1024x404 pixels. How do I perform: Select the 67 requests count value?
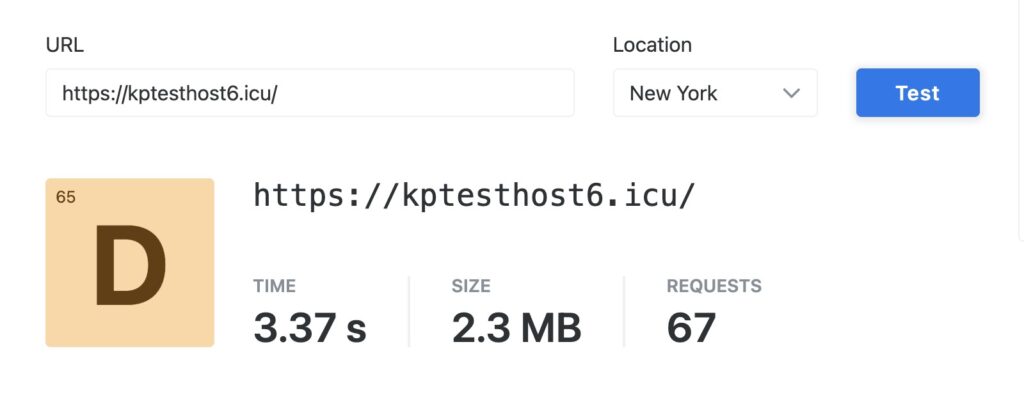click(691, 327)
